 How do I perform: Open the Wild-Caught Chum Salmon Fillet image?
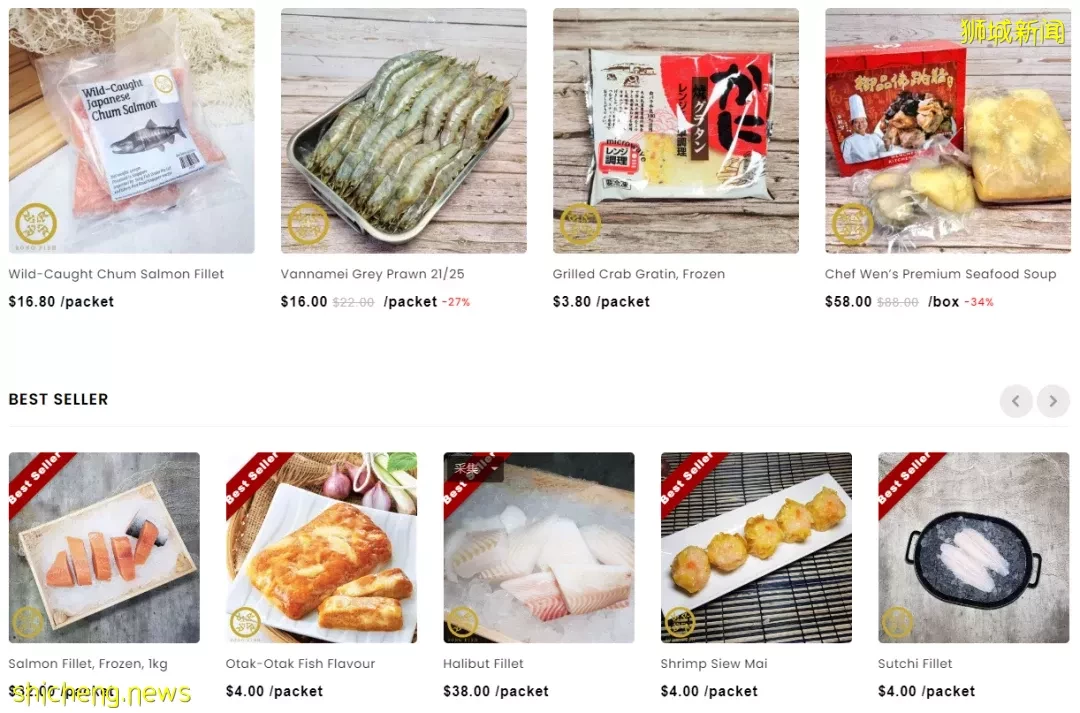(132, 131)
